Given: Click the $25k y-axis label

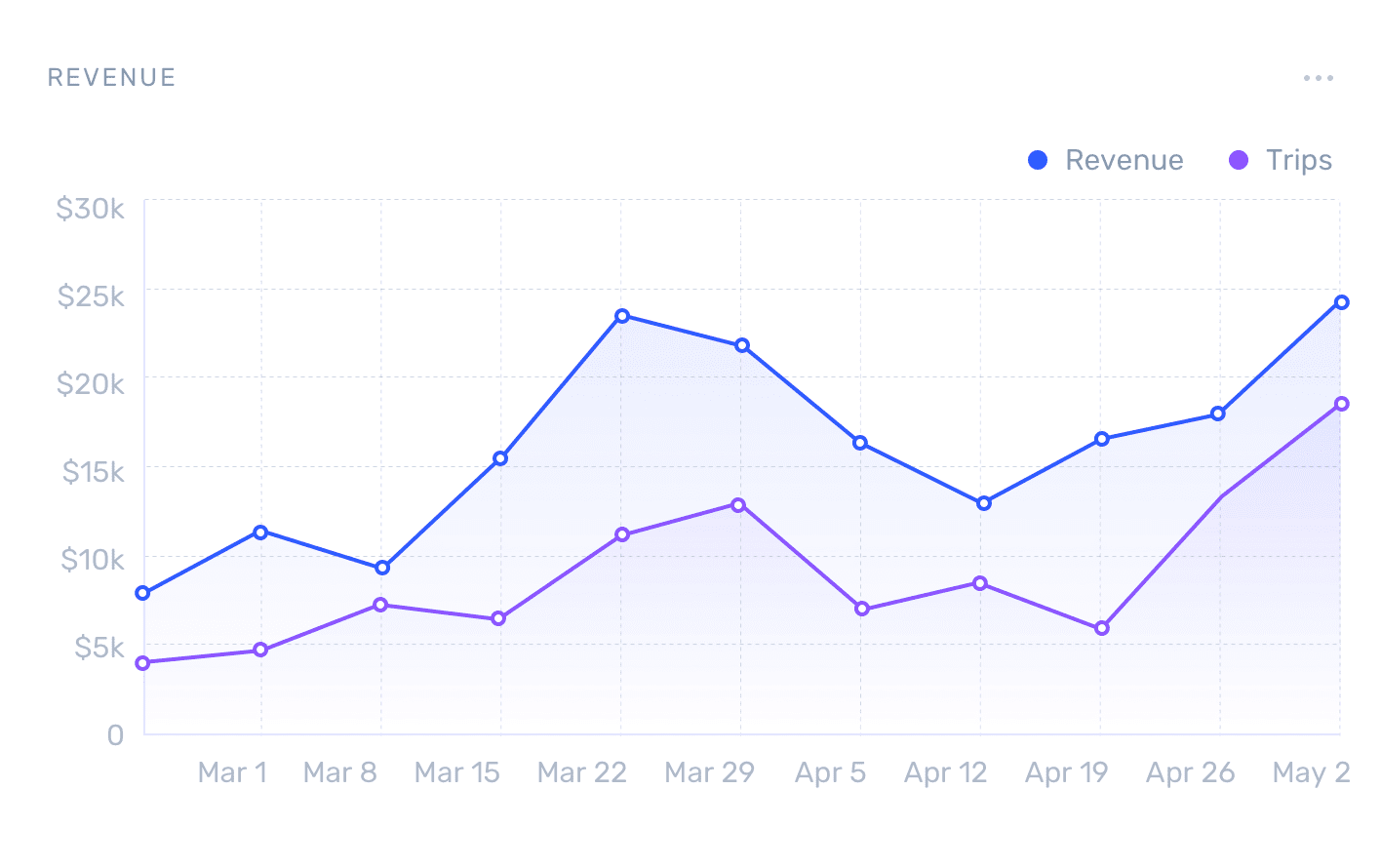Looking at the screenshot, I should pos(91,296).
